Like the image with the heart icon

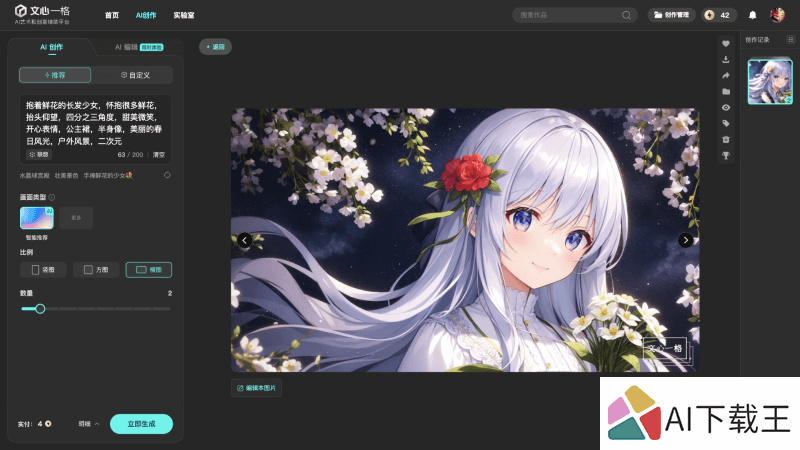pyautogui.click(x=726, y=44)
